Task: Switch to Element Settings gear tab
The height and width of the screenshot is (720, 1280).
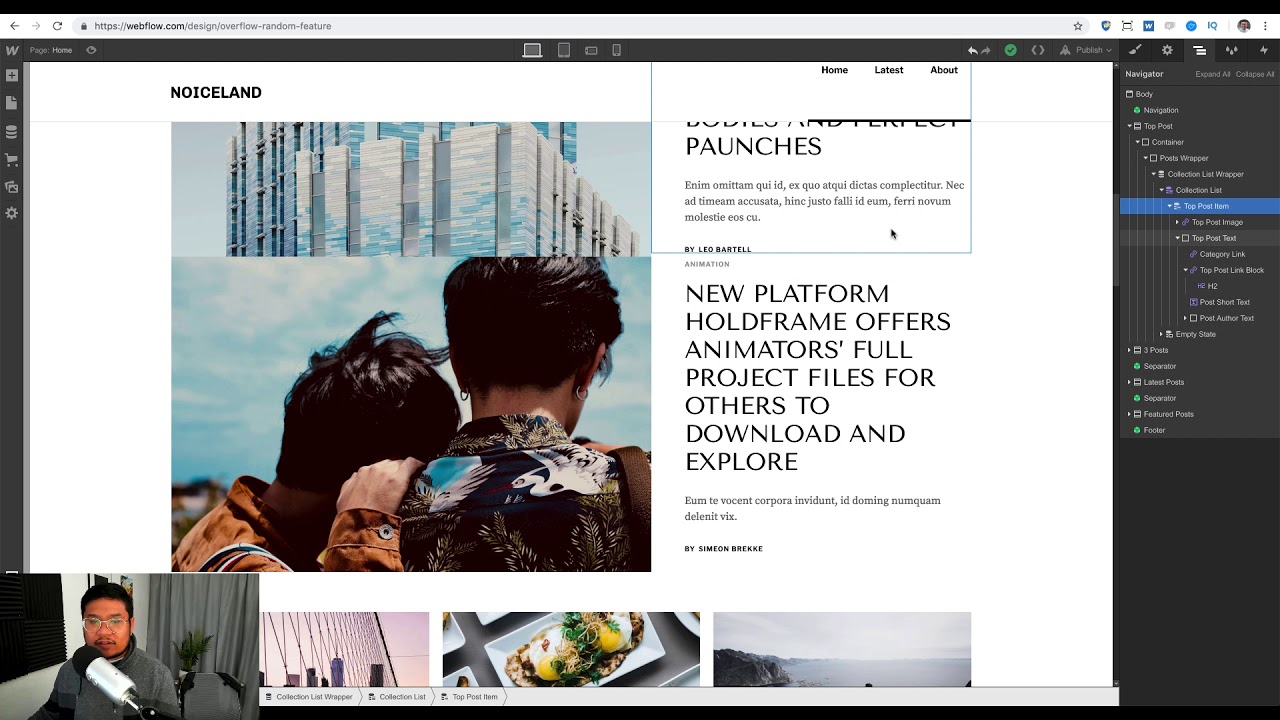Action: coord(1167,50)
